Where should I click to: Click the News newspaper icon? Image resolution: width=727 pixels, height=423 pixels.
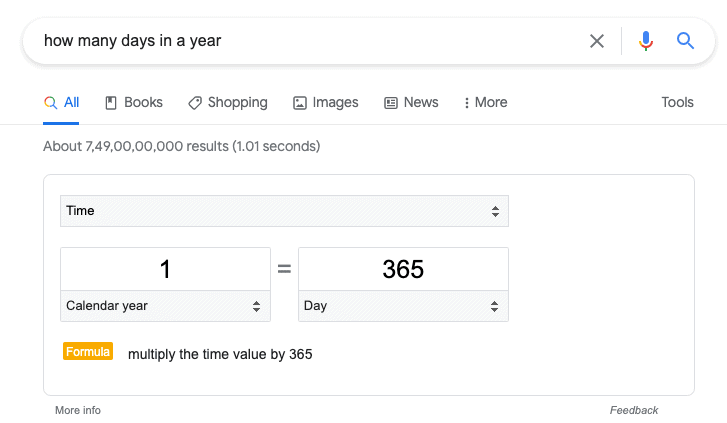point(391,103)
